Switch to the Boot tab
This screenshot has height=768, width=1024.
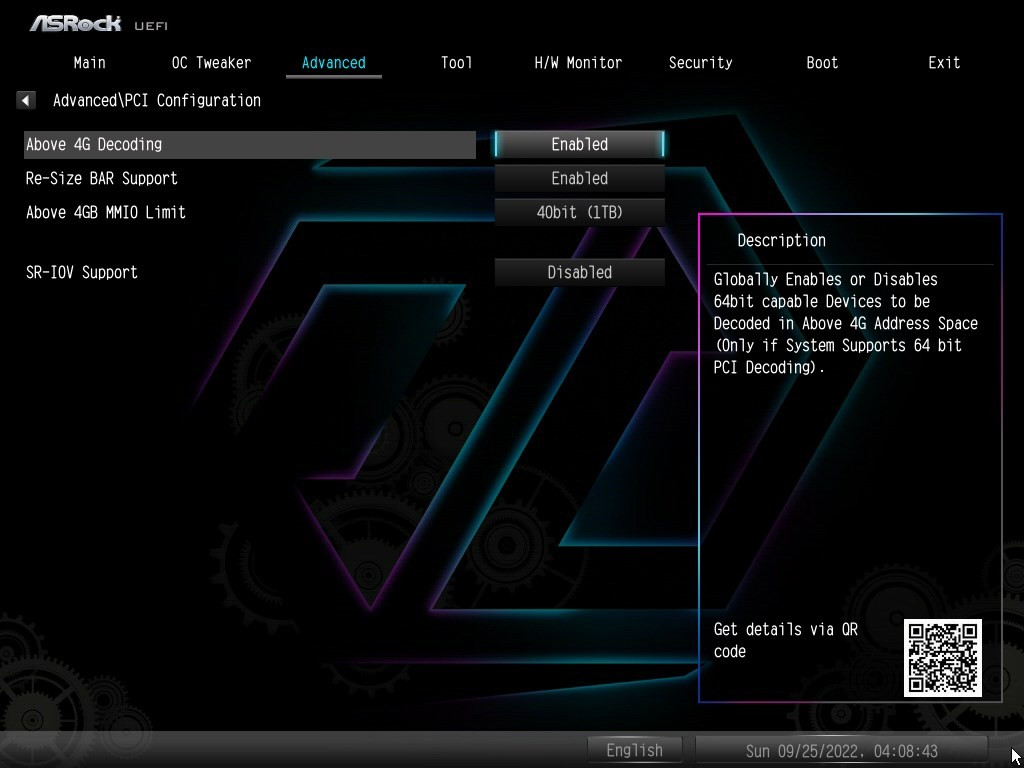[x=822, y=62]
